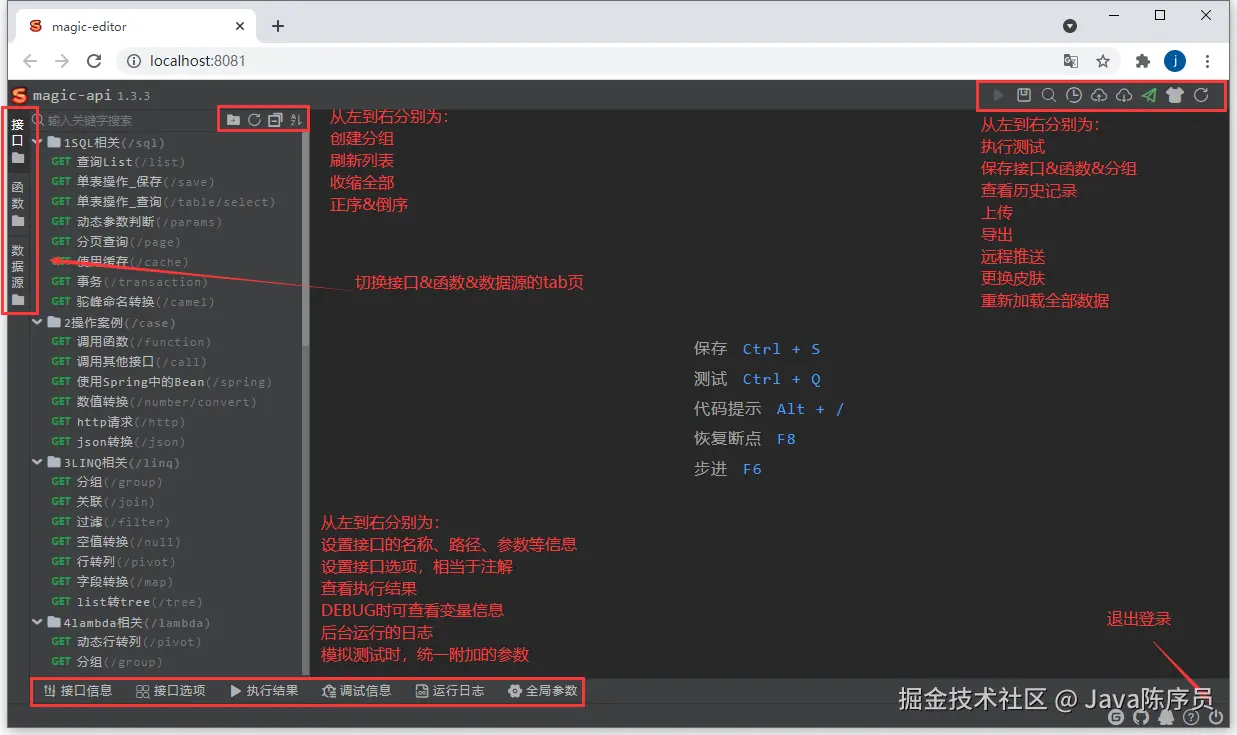
Task: Collapse the 4lambda相关 group
Action: (x=38, y=622)
